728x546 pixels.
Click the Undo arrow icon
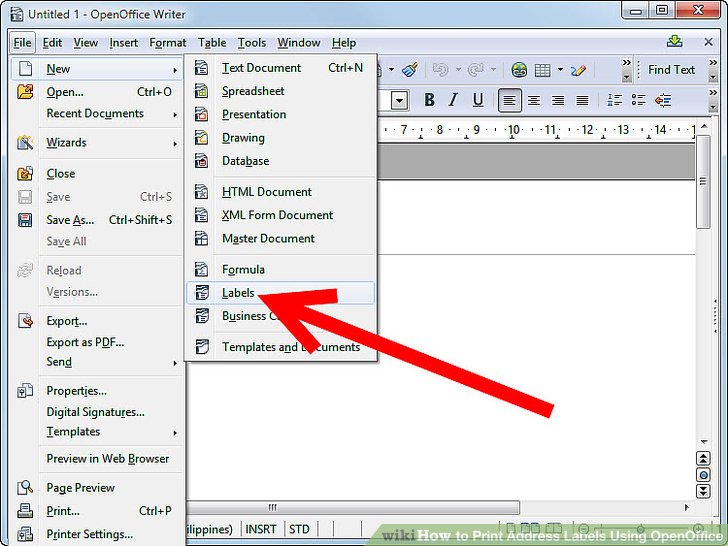tap(440, 70)
